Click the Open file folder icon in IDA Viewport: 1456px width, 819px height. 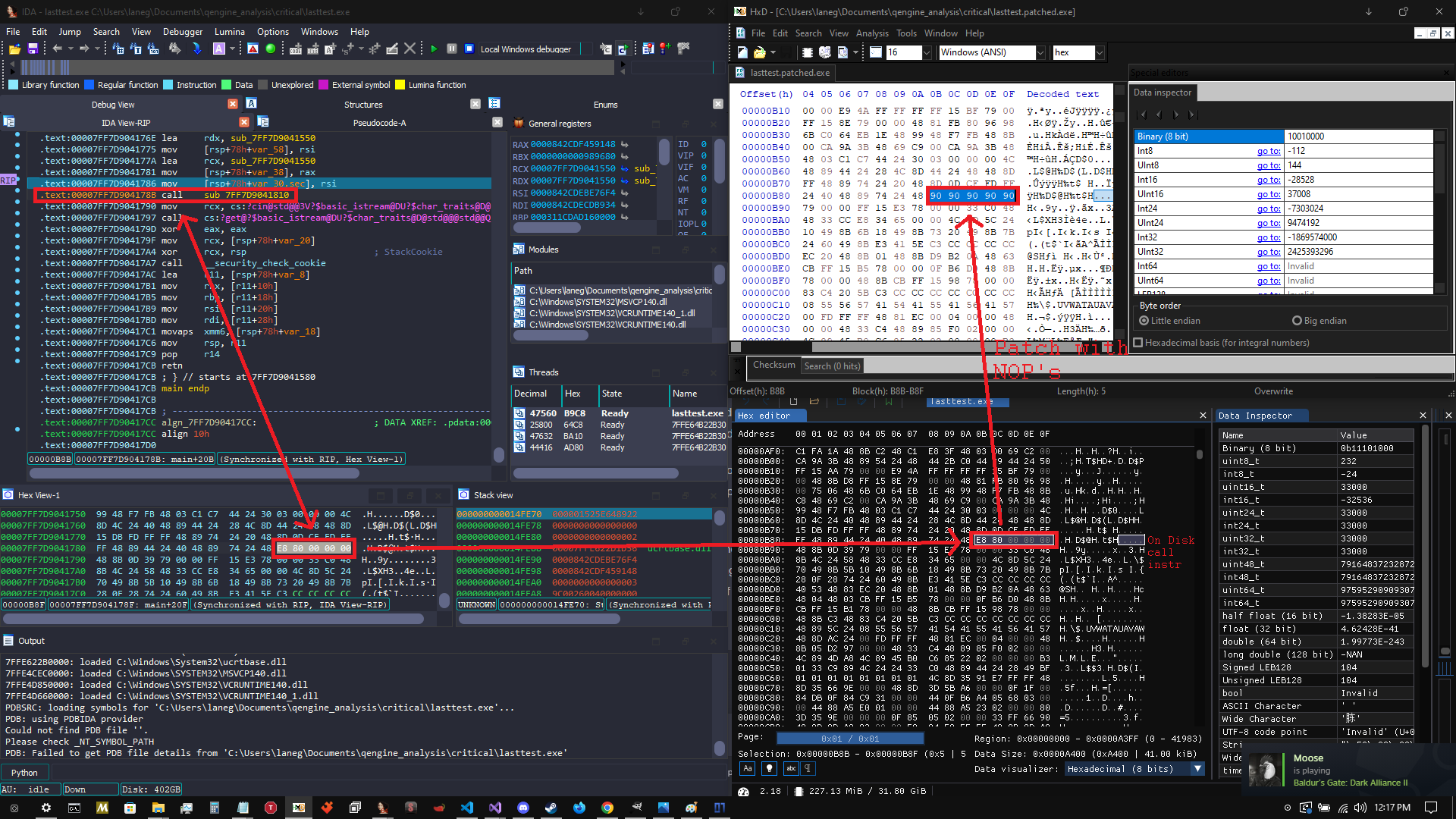tap(14, 49)
